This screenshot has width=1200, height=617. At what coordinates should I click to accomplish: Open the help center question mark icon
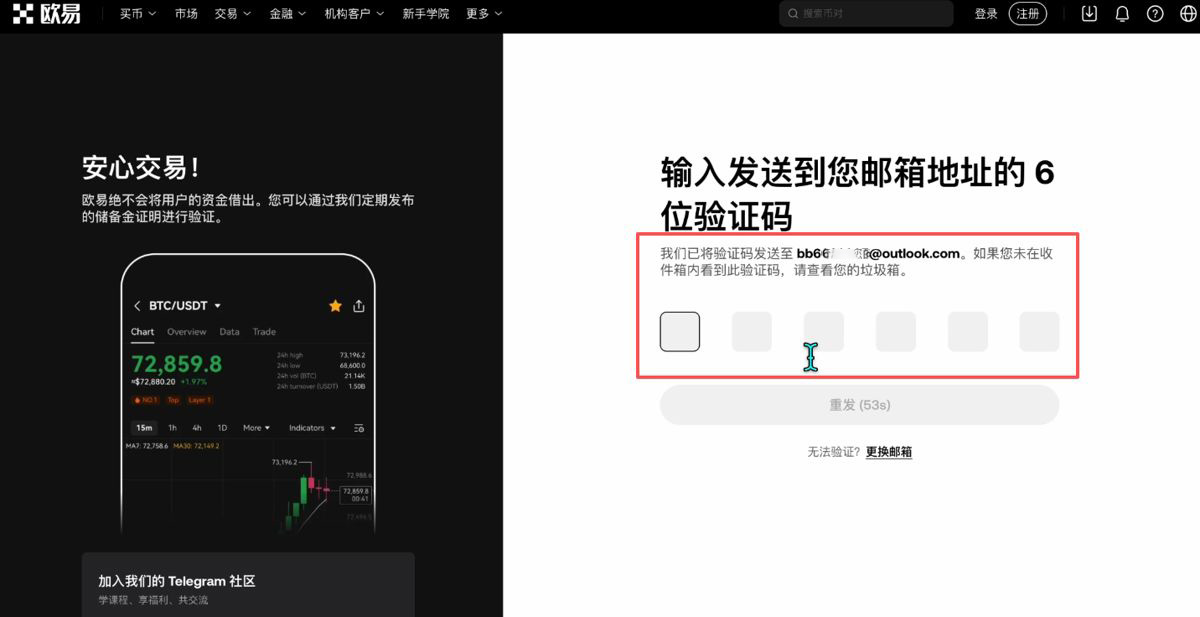click(1155, 13)
